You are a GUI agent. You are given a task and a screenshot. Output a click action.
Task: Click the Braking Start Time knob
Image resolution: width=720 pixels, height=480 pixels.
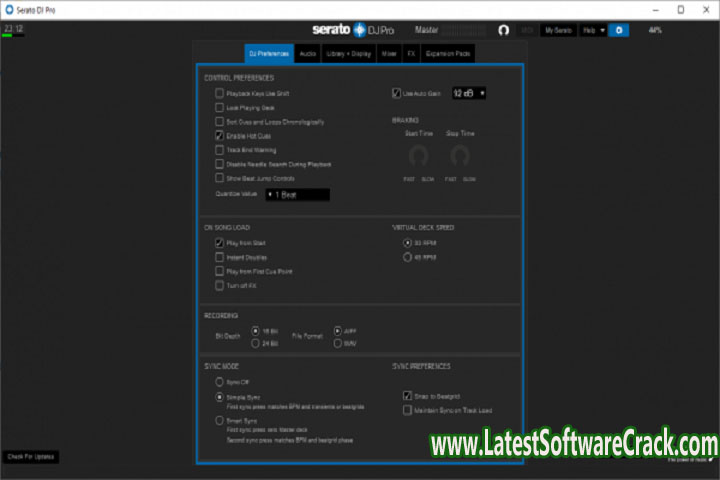coord(418,156)
